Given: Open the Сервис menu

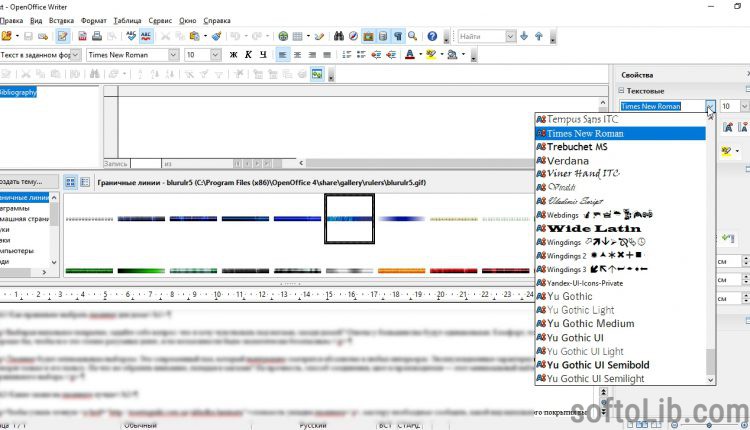Looking at the screenshot, I should pyautogui.click(x=160, y=21).
